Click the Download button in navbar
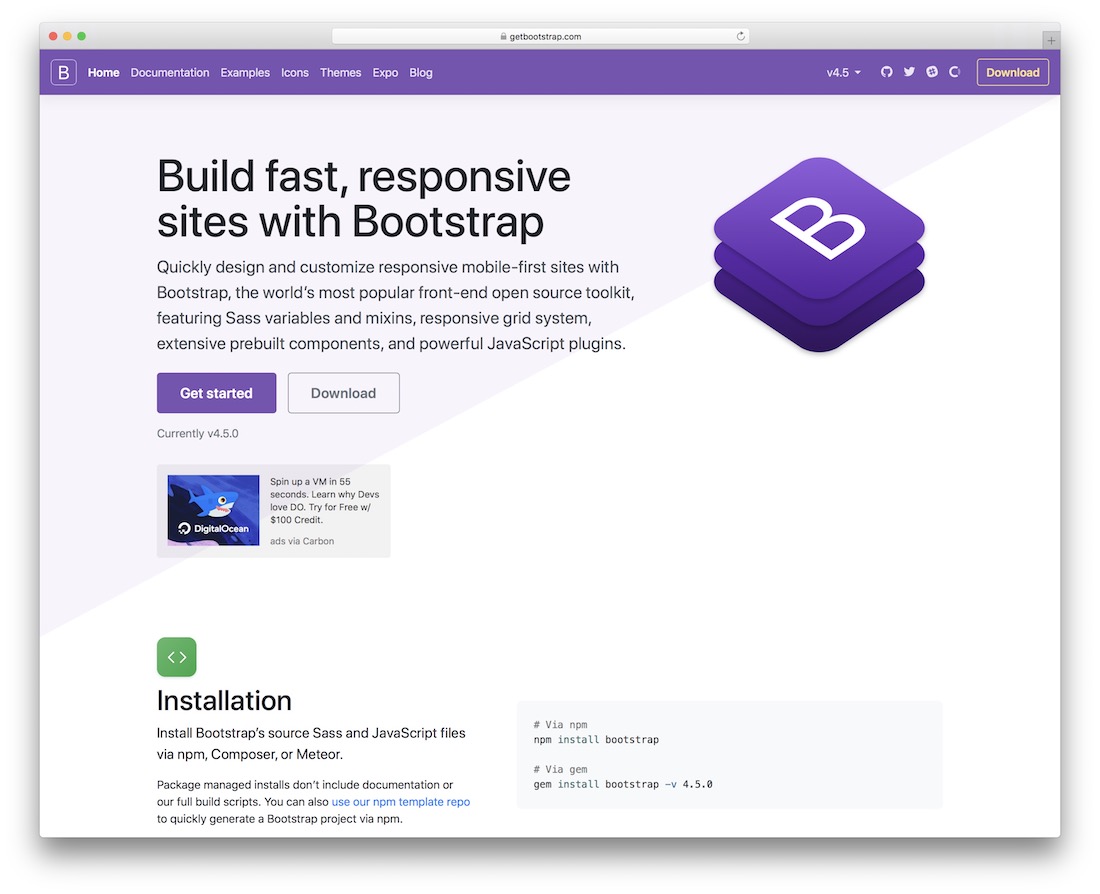1100x894 pixels. (x=1012, y=72)
